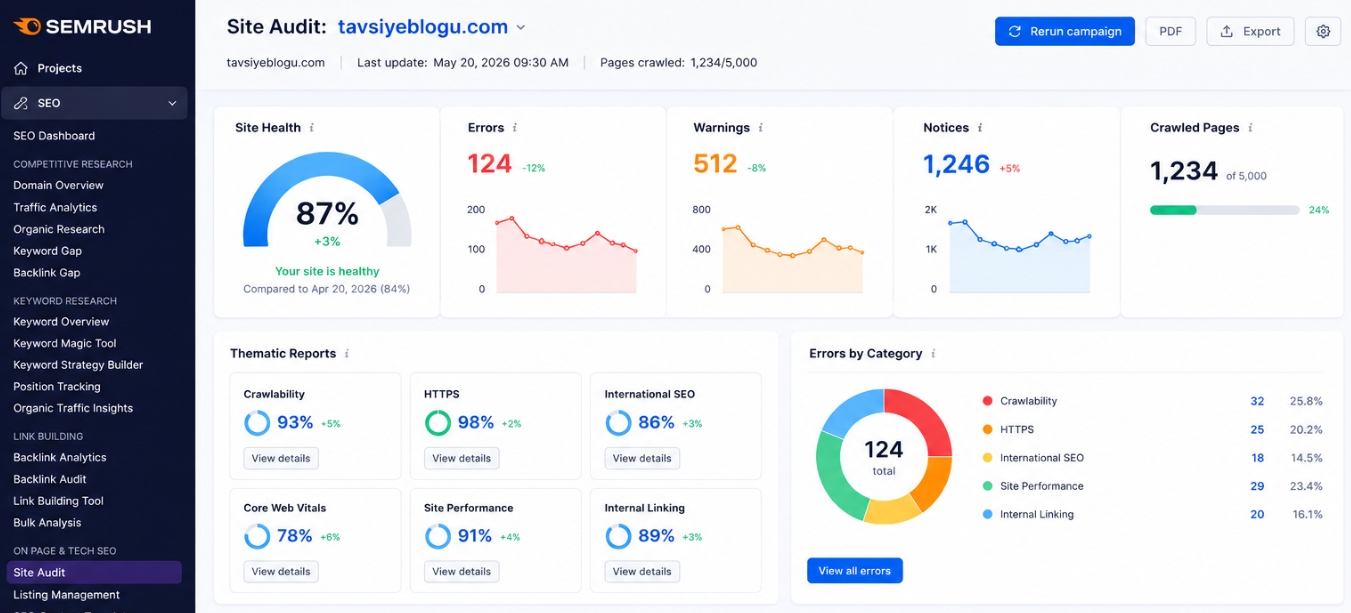The height and width of the screenshot is (613, 1351).
Task: Click the info icon next to Thematic Reports
Action: point(347,354)
